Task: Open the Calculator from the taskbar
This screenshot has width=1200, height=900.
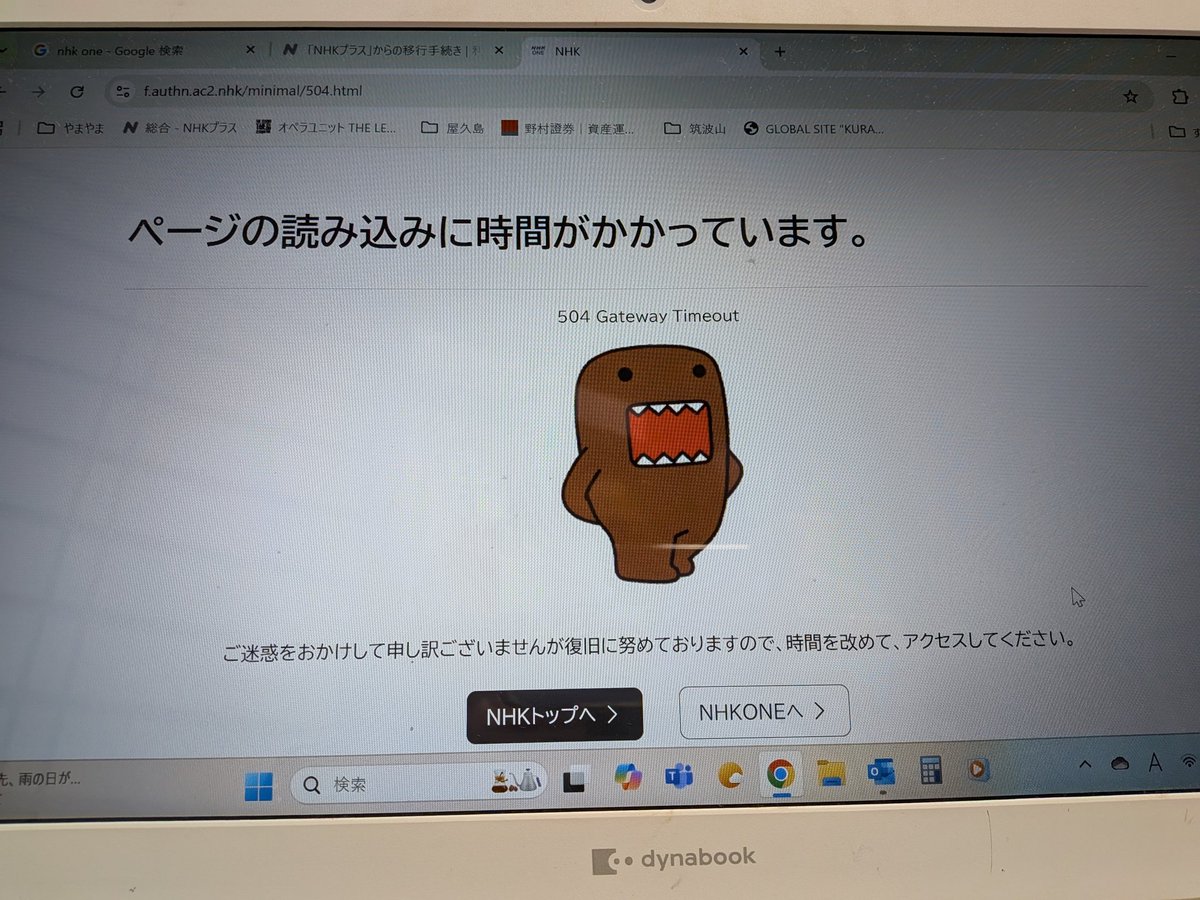Action: point(931,770)
